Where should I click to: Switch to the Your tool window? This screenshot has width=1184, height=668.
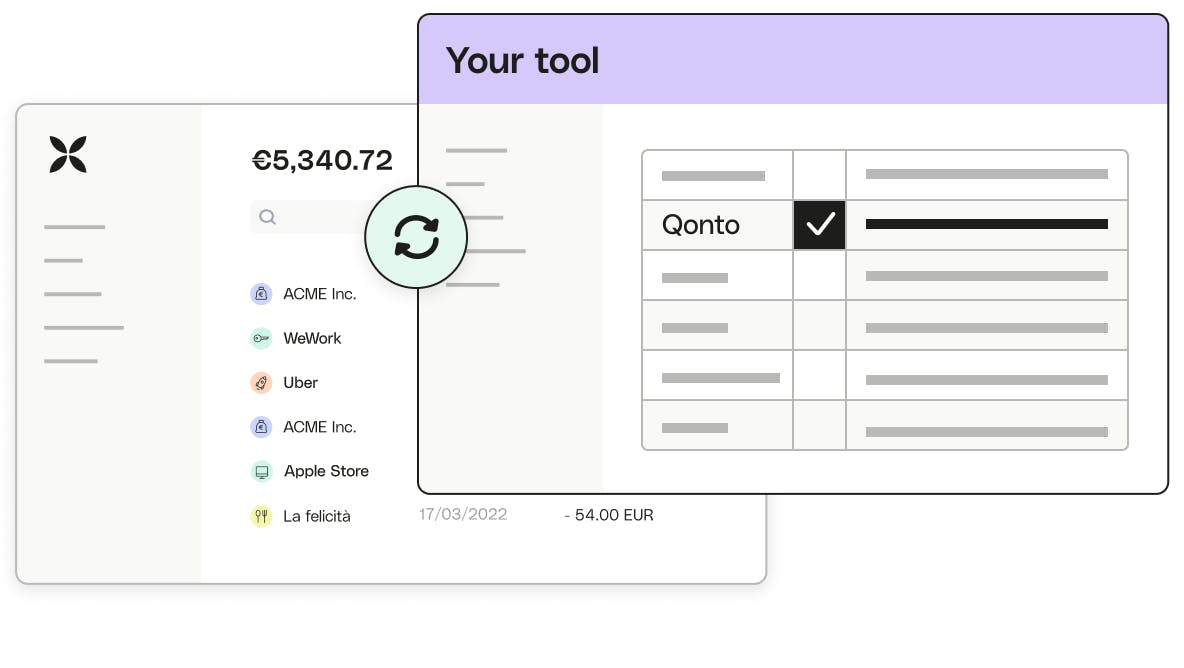pyautogui.click(x=792, y=300)
